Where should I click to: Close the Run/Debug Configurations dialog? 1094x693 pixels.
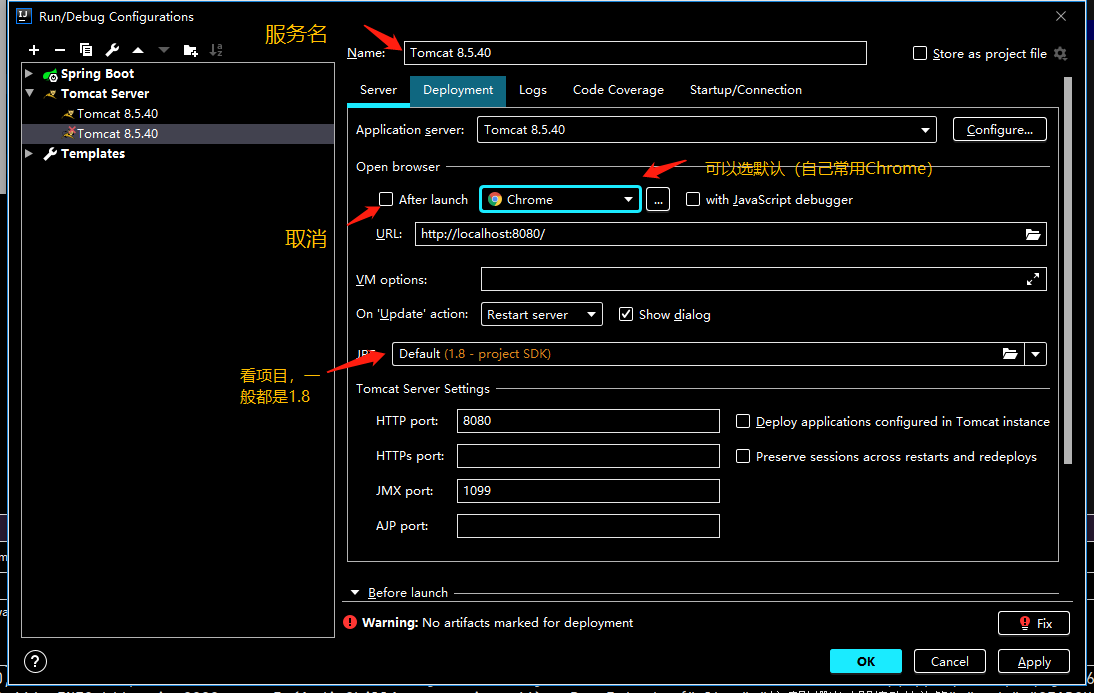coord(1061,15)
